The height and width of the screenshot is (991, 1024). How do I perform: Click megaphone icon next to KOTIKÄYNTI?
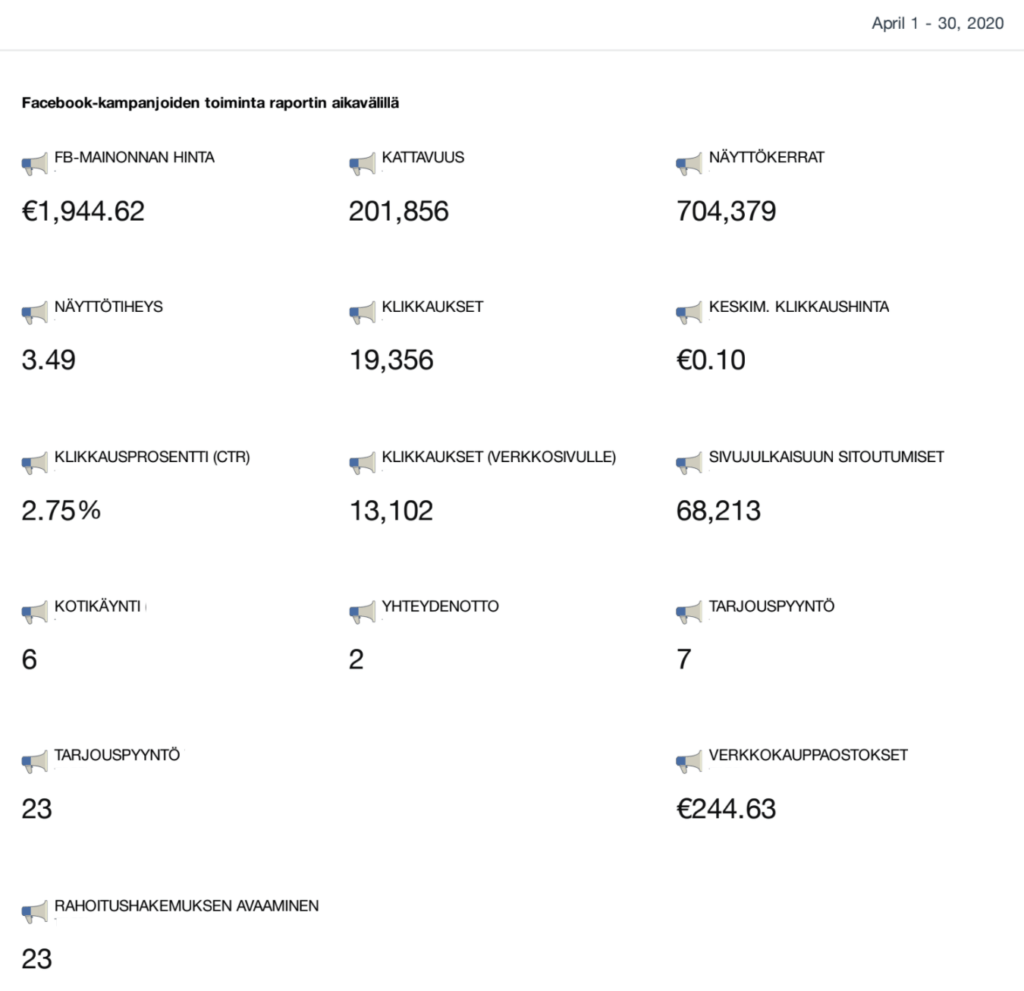34,612
